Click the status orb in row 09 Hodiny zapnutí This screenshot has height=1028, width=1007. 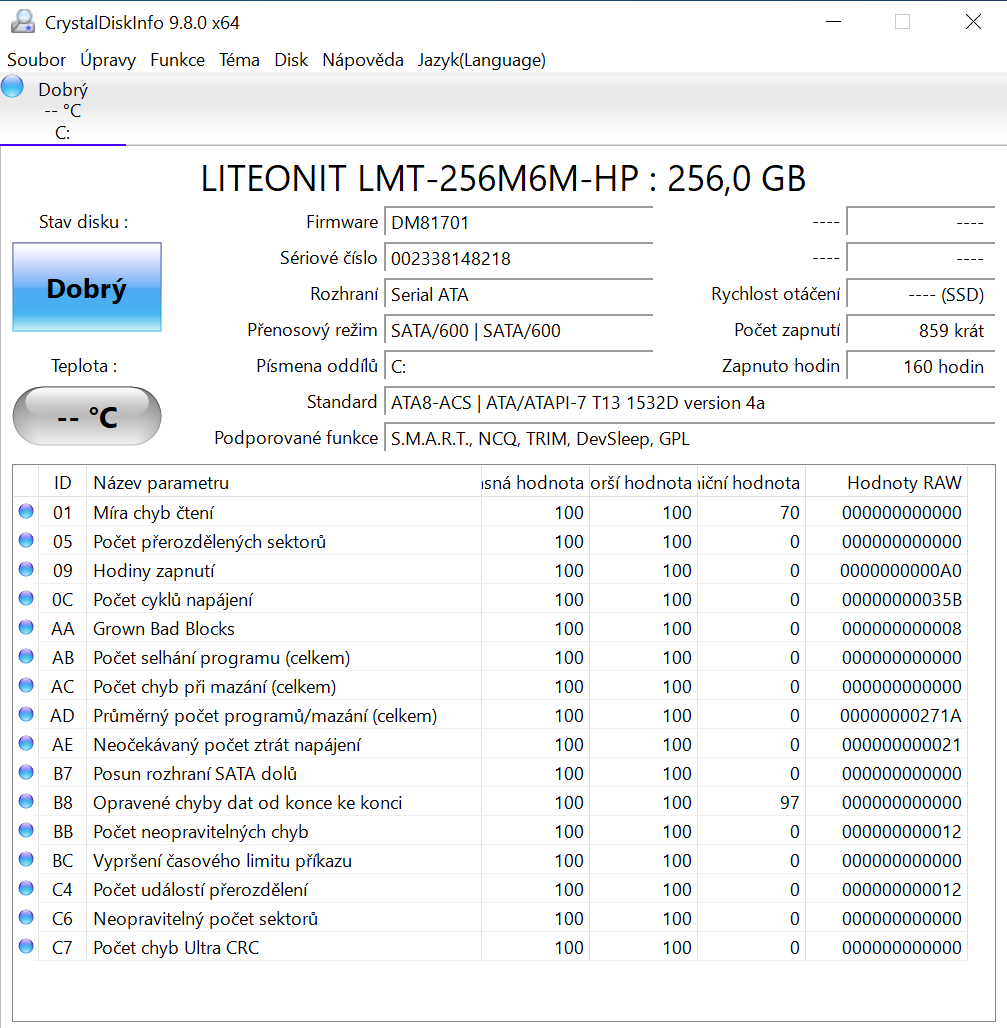[x=26, y=569]
